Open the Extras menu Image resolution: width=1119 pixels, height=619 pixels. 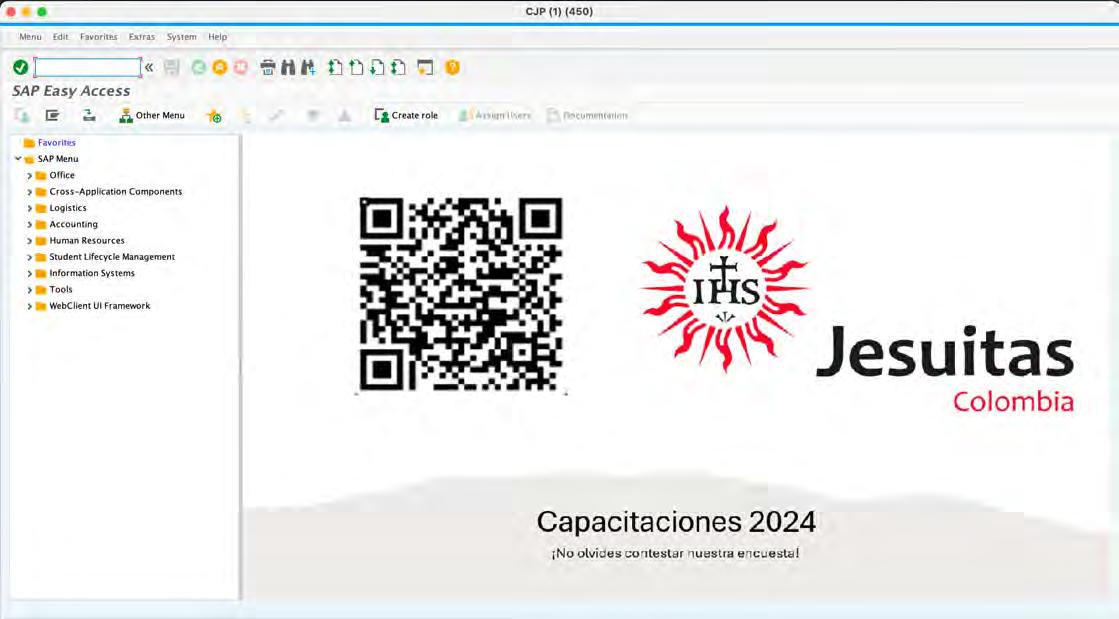[x=142, y=36]
